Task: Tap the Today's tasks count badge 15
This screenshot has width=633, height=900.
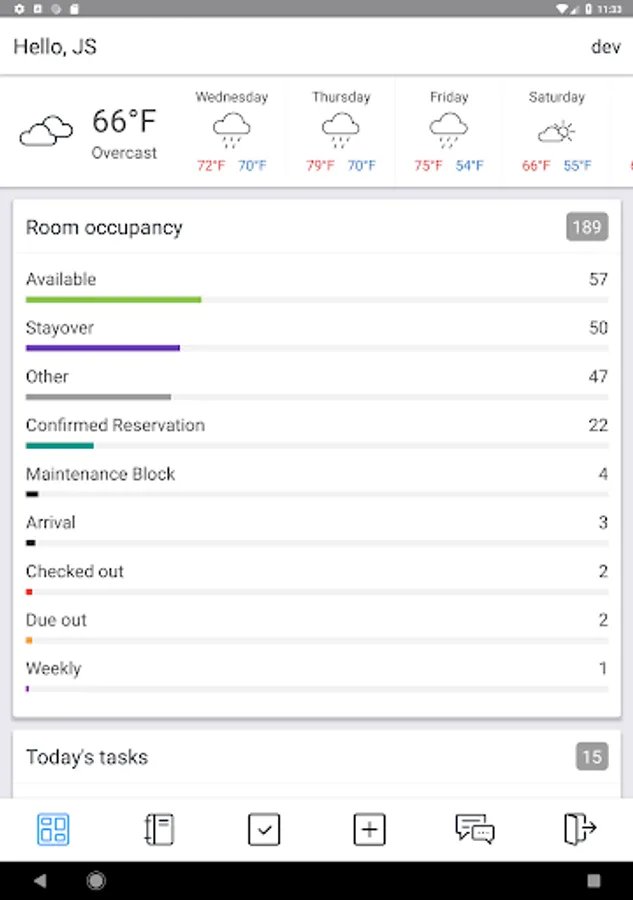Action: click(x=592, y=757)
